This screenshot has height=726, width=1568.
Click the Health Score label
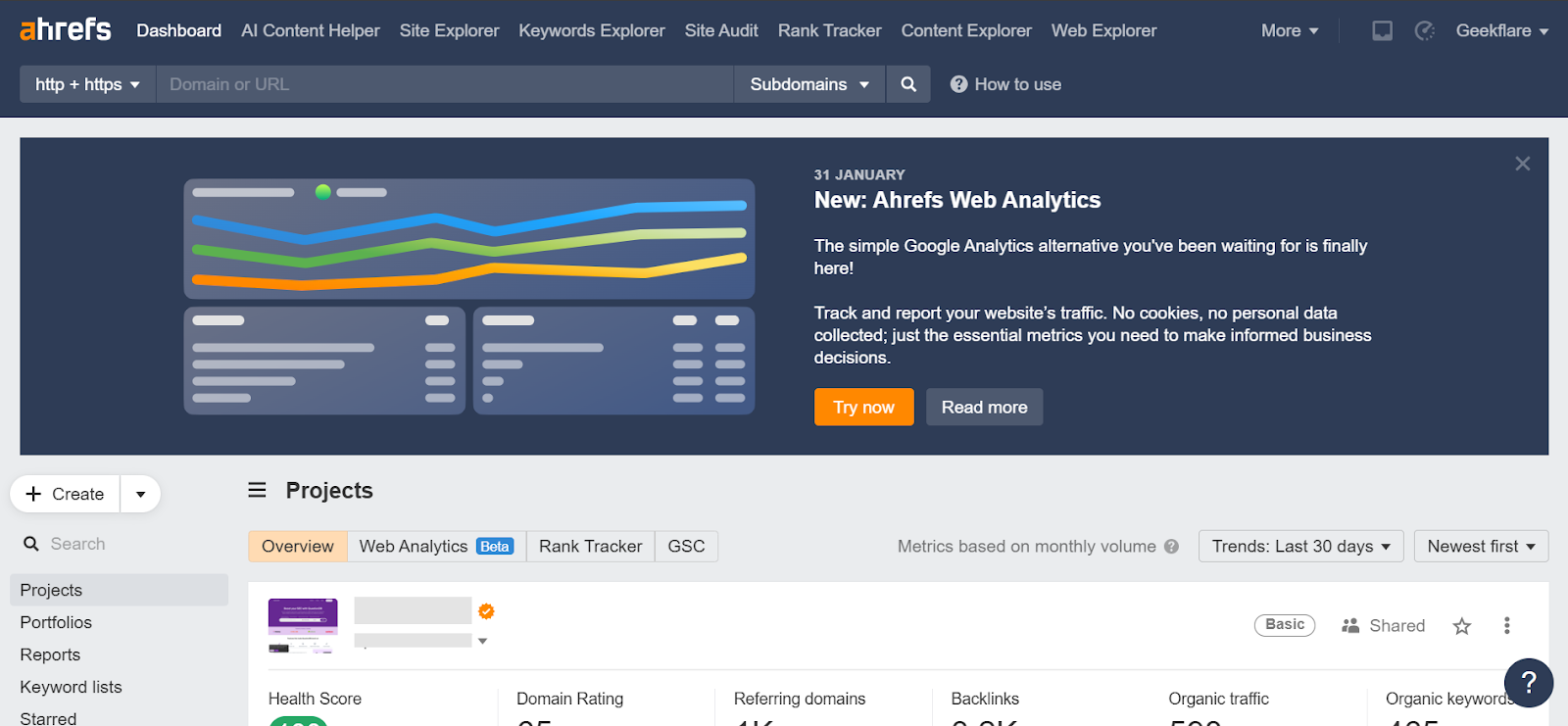pos(315,699)
